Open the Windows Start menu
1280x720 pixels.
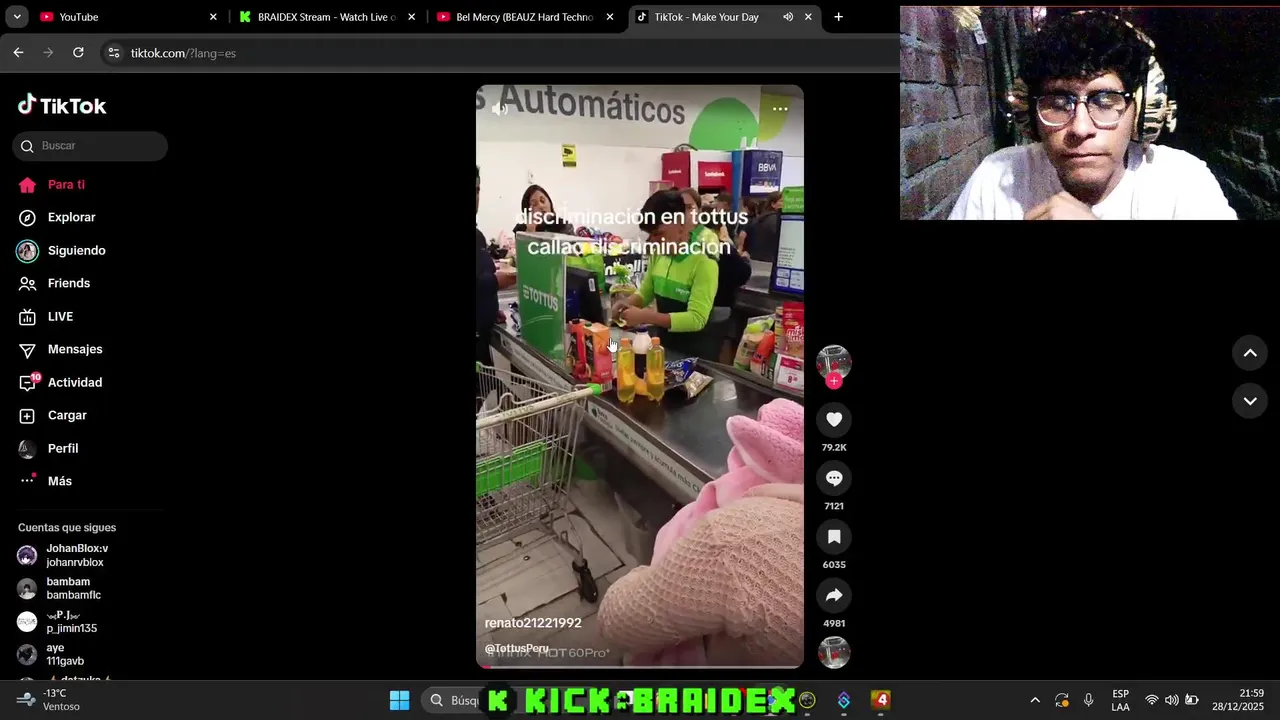pyautogui.click(x=399, y=700)
